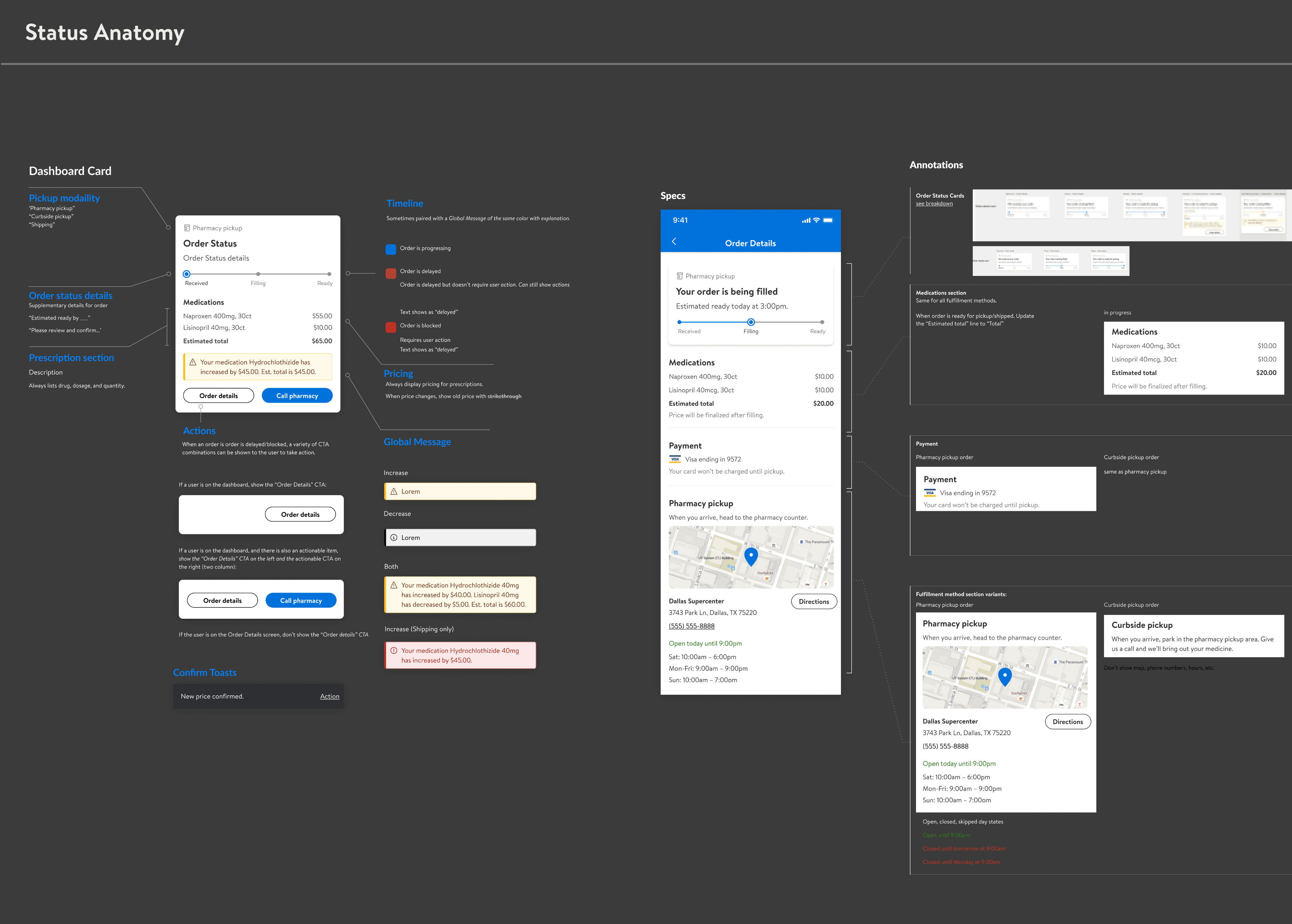Click the blue map pin in Specs map

[x=751, y=556]
